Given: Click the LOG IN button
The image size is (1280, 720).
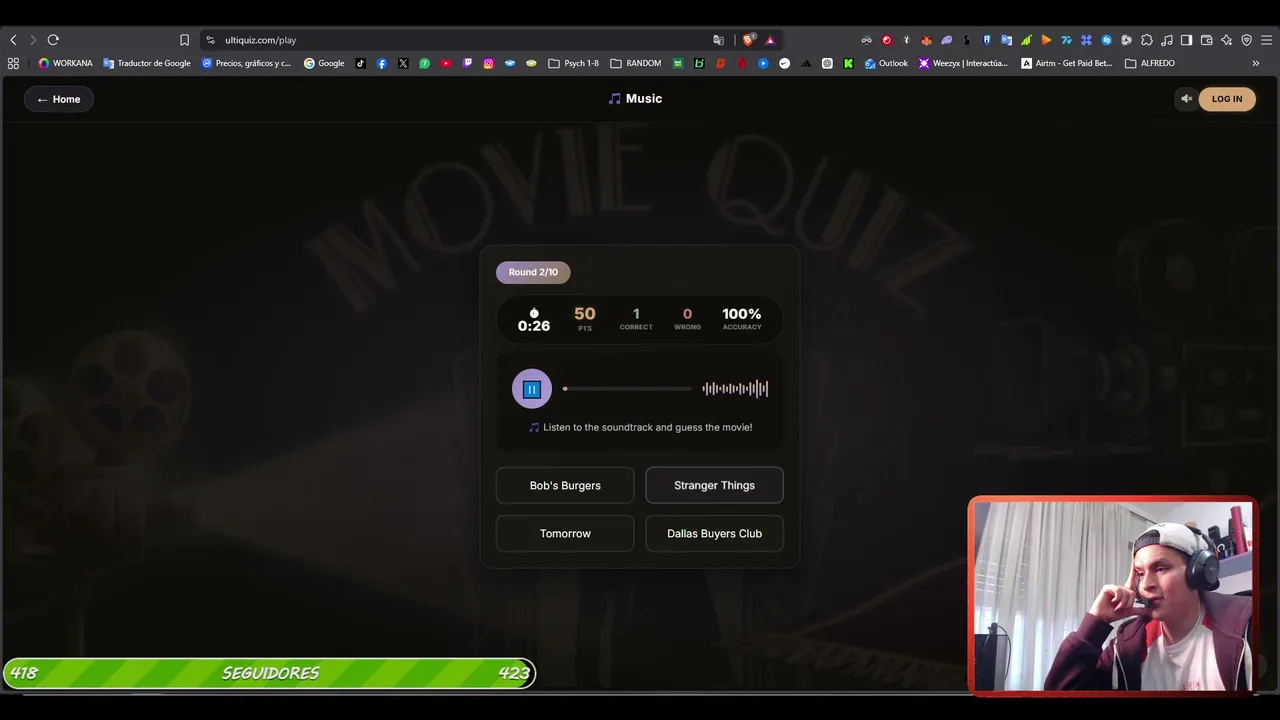Looking at the screenshot, I should click(x=1227, y=99).
